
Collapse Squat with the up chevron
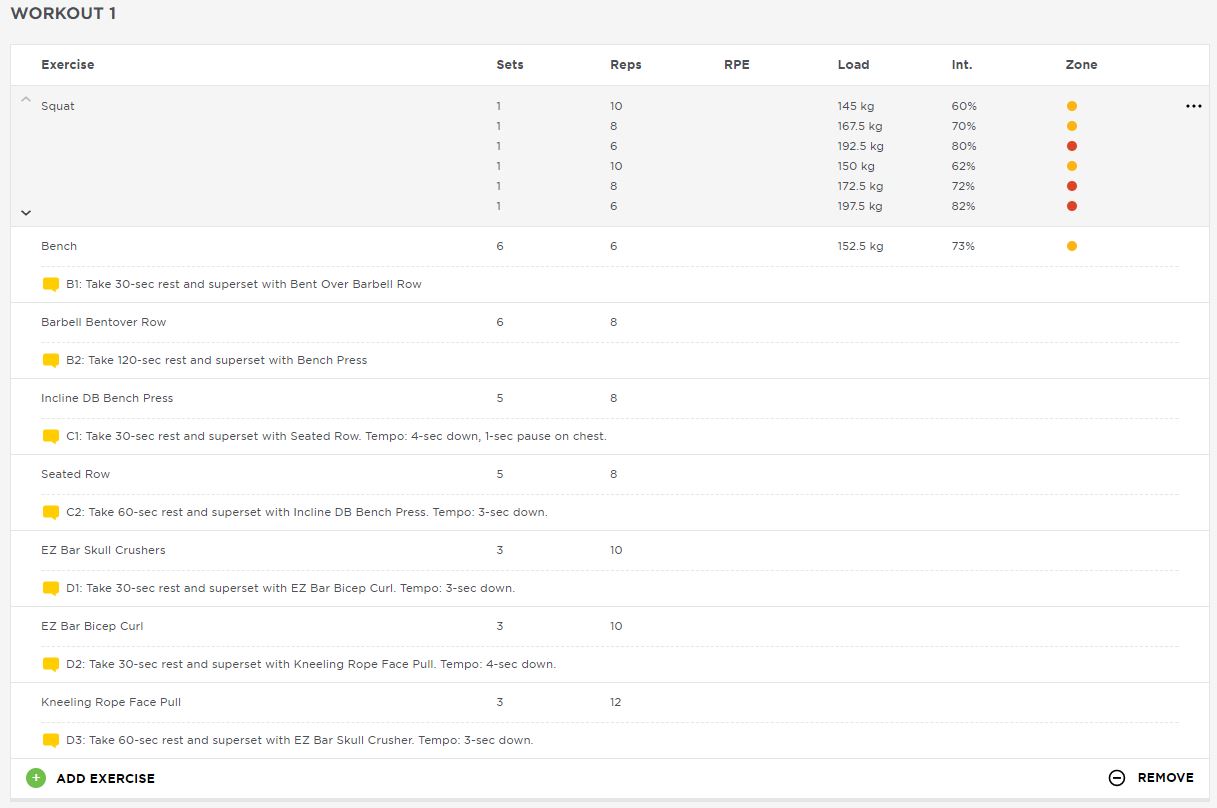point(26,100)
